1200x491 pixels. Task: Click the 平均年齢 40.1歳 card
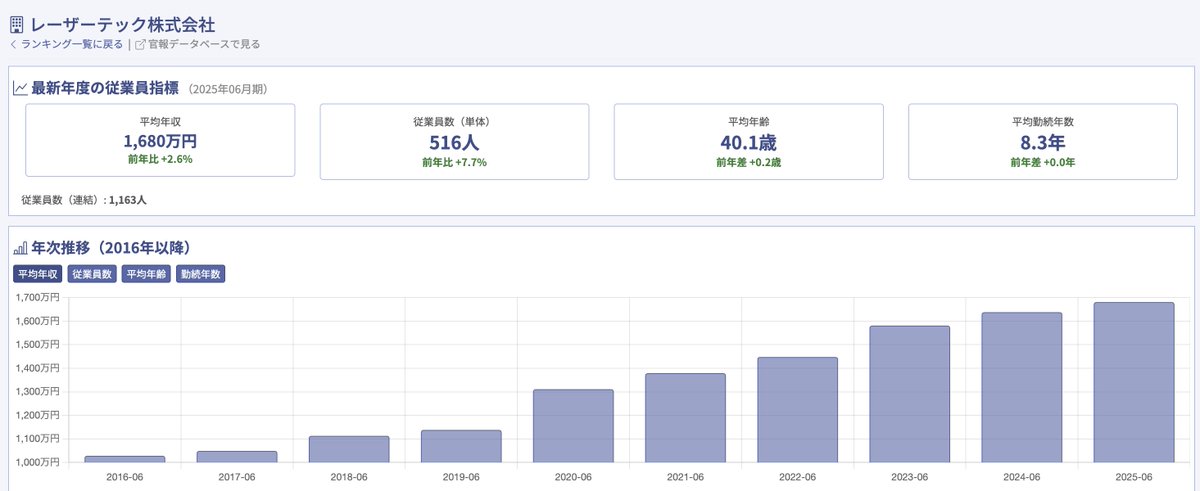[749, 141]
